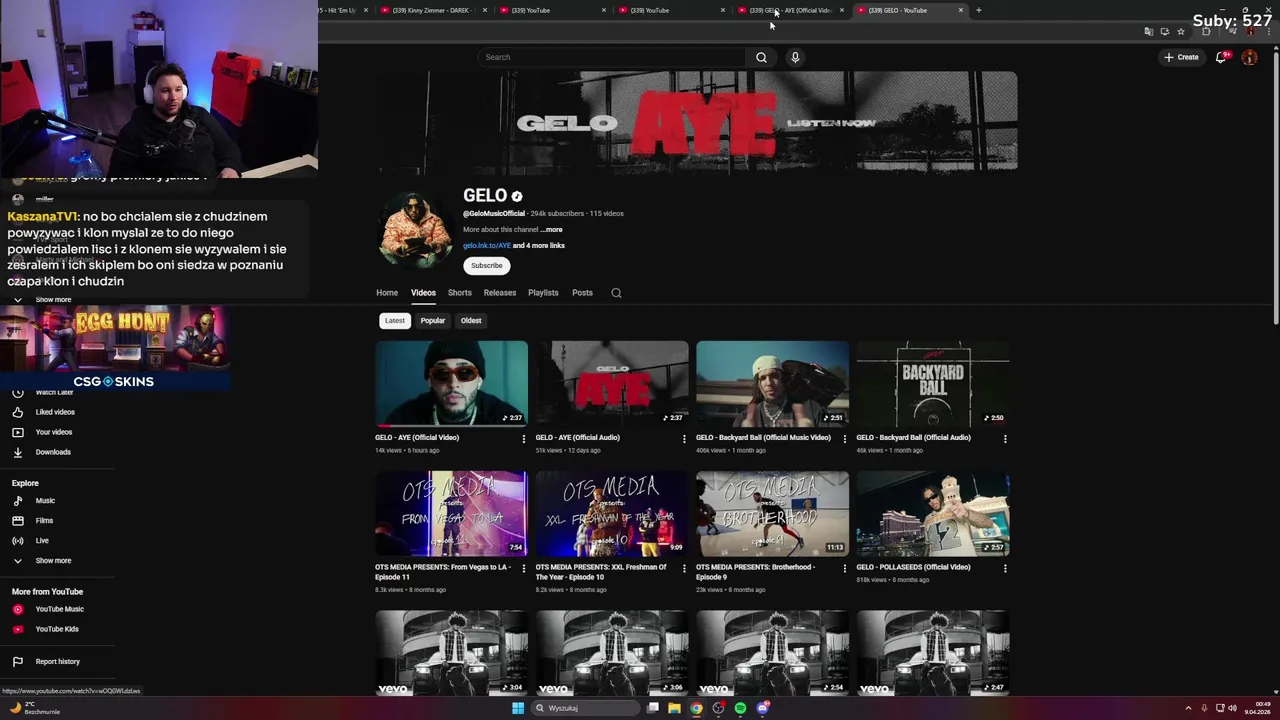Open the account avatar menu
The width and height of the screenshot is (1280, 720).
pyautogui.click(x=1249, y=57)
